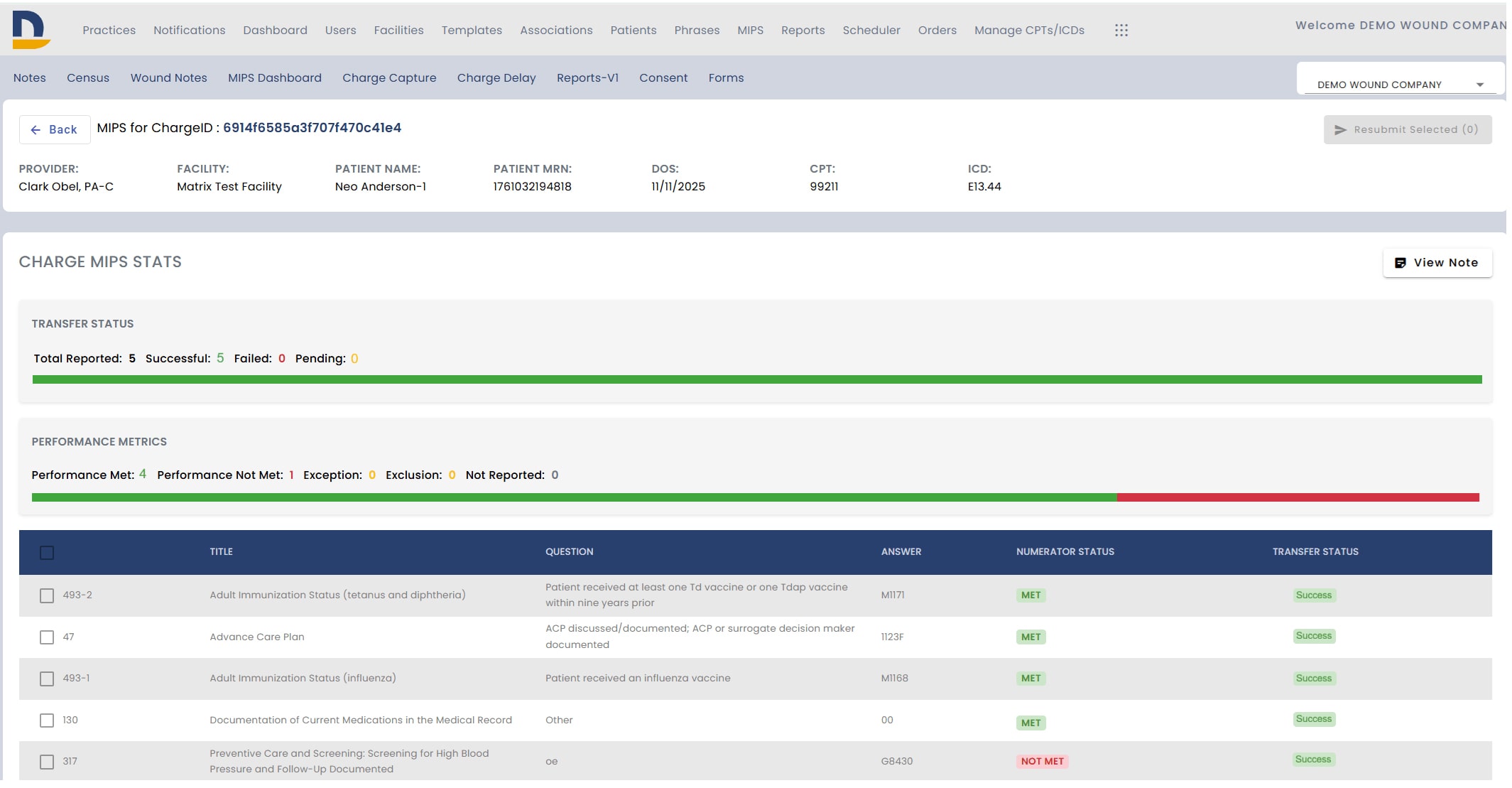The height and width of the screenshot is (788, 1512).
Task: Go to the Notifications menu
Action: coord(189,30)
